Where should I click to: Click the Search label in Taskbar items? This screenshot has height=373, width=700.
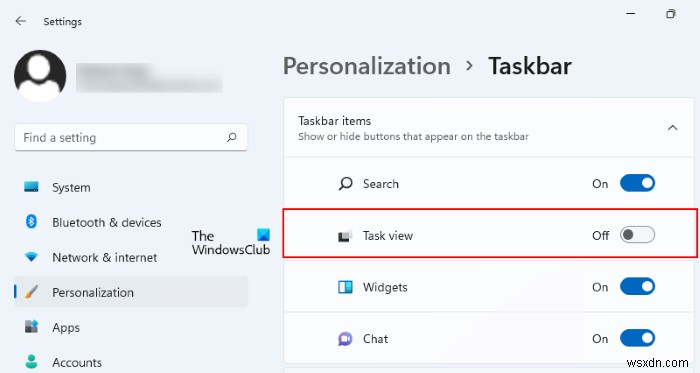click(x=380, y=184)
